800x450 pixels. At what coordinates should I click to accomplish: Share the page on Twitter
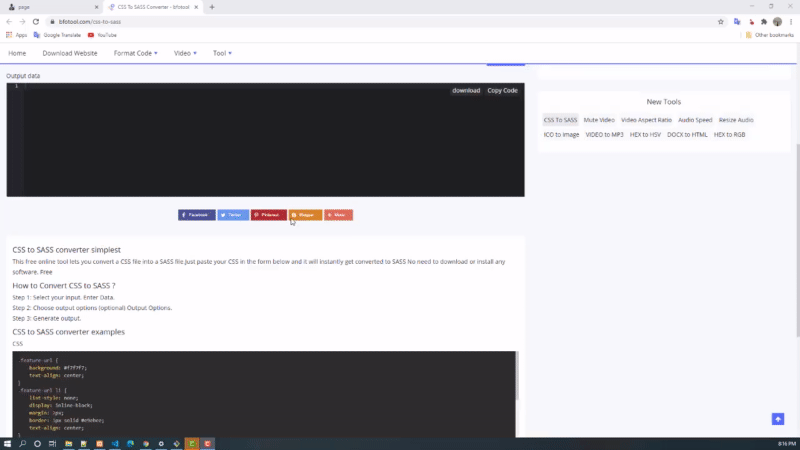[x=233, y=215]
